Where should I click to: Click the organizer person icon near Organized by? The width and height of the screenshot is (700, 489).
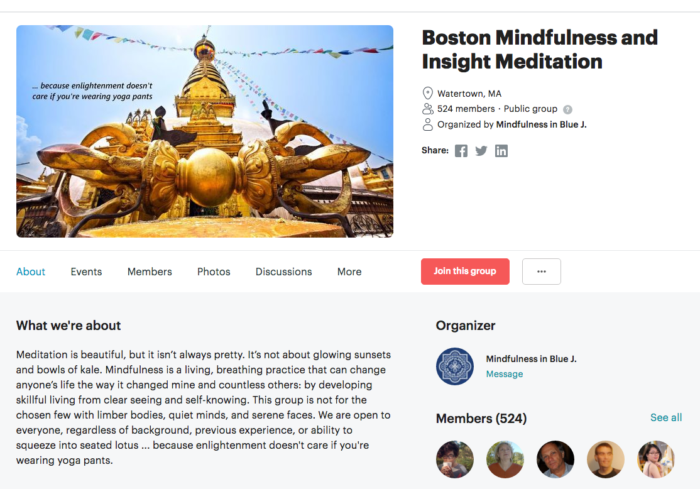click(428, 124)
